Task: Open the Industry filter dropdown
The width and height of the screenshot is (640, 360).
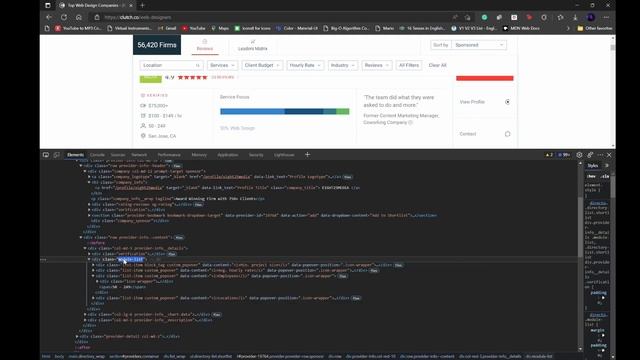Action: point(342,65)
